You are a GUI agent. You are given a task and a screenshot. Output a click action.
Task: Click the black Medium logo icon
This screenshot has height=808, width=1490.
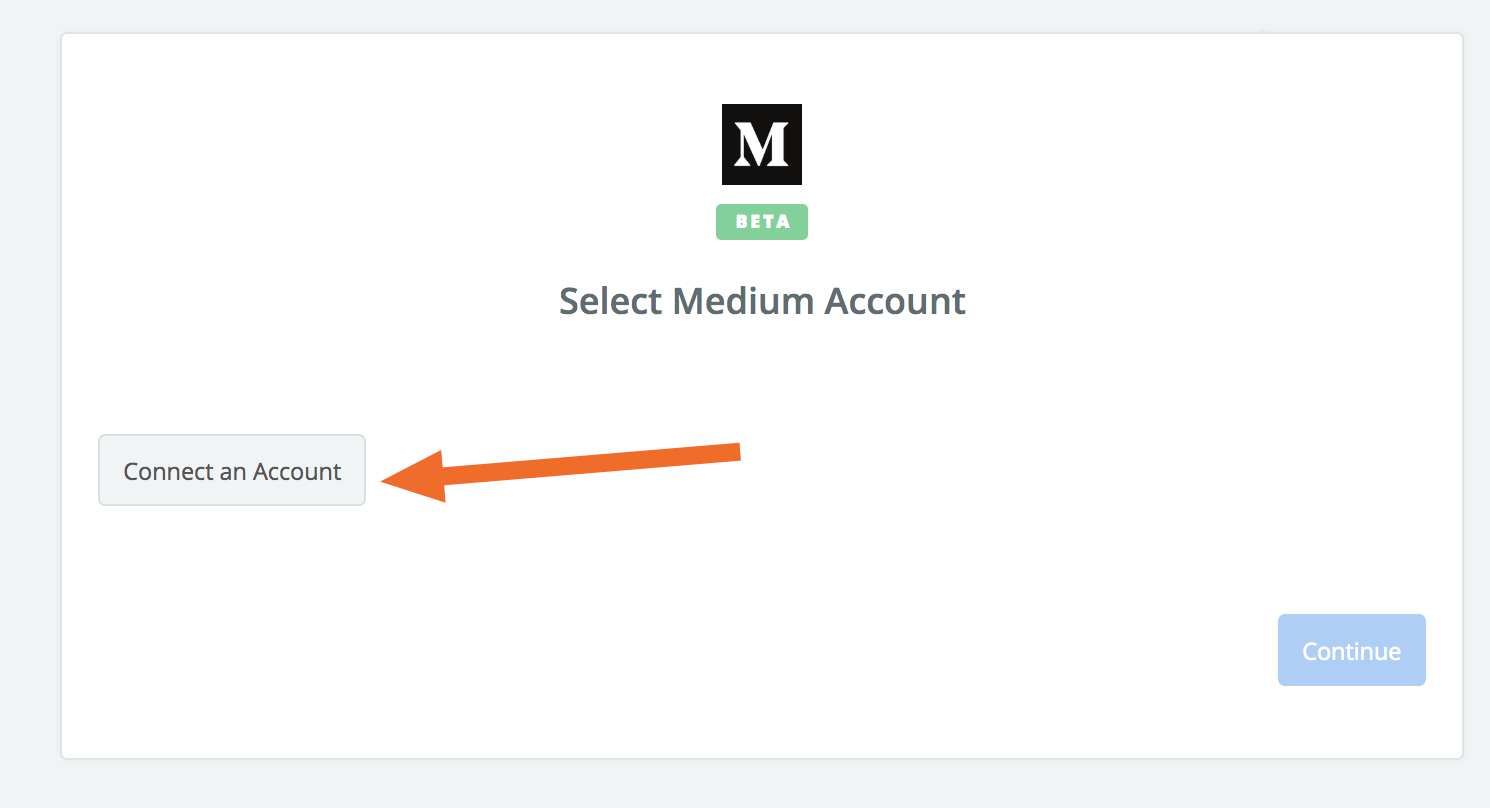tap(762, 144)
